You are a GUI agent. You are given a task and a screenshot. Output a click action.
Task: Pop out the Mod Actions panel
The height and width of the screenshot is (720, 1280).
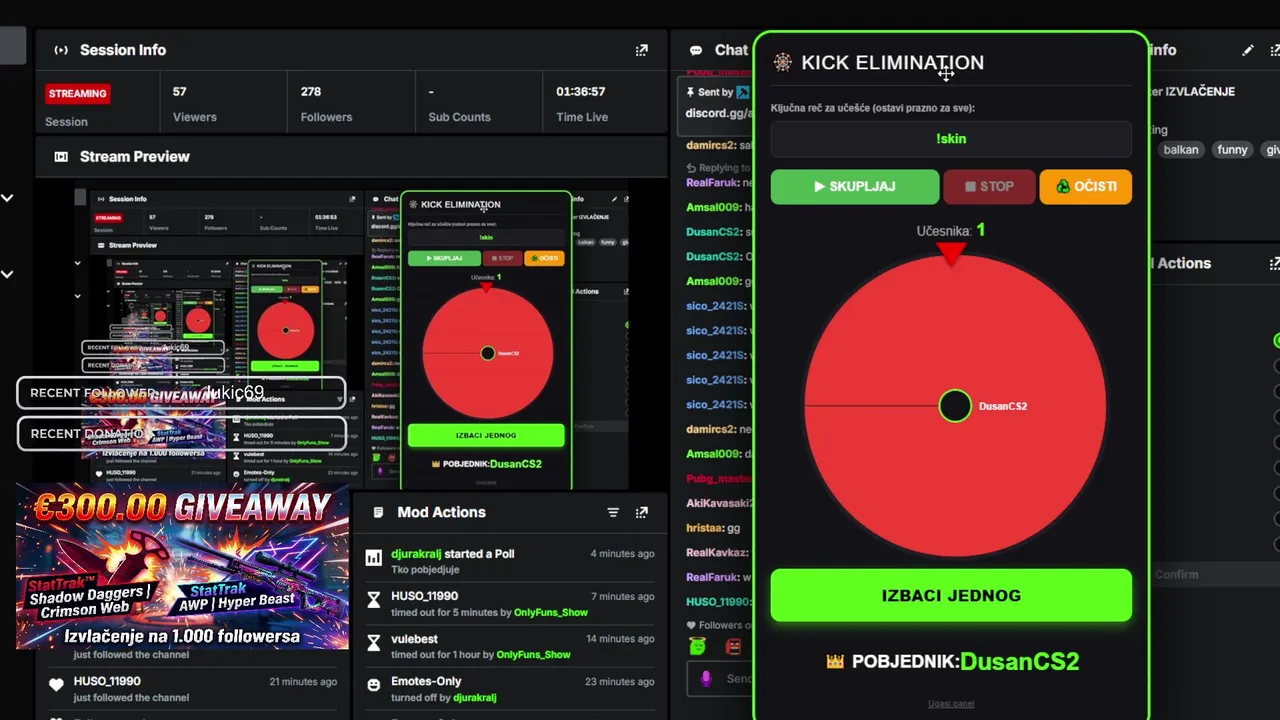642,512
